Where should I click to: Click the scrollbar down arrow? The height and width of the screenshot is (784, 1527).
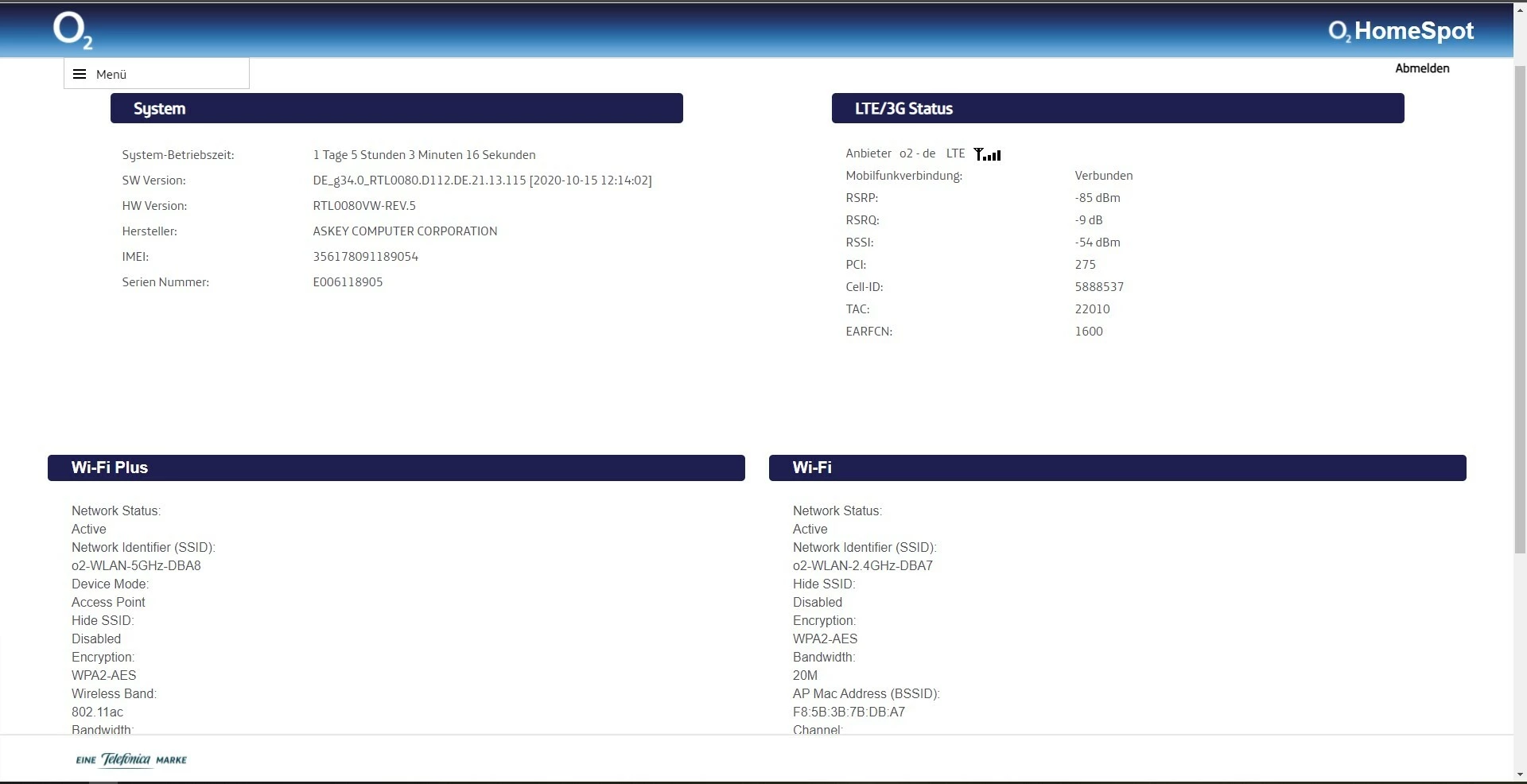(1520, 774)
